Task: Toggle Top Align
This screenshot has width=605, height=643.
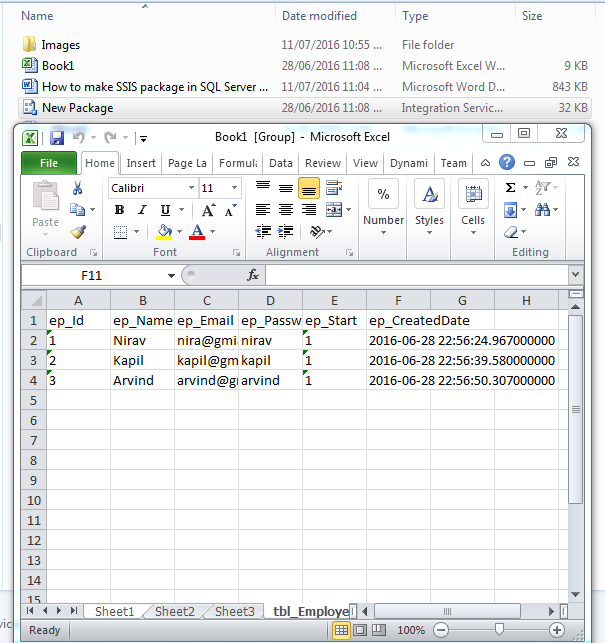Action: click(263, 187)
